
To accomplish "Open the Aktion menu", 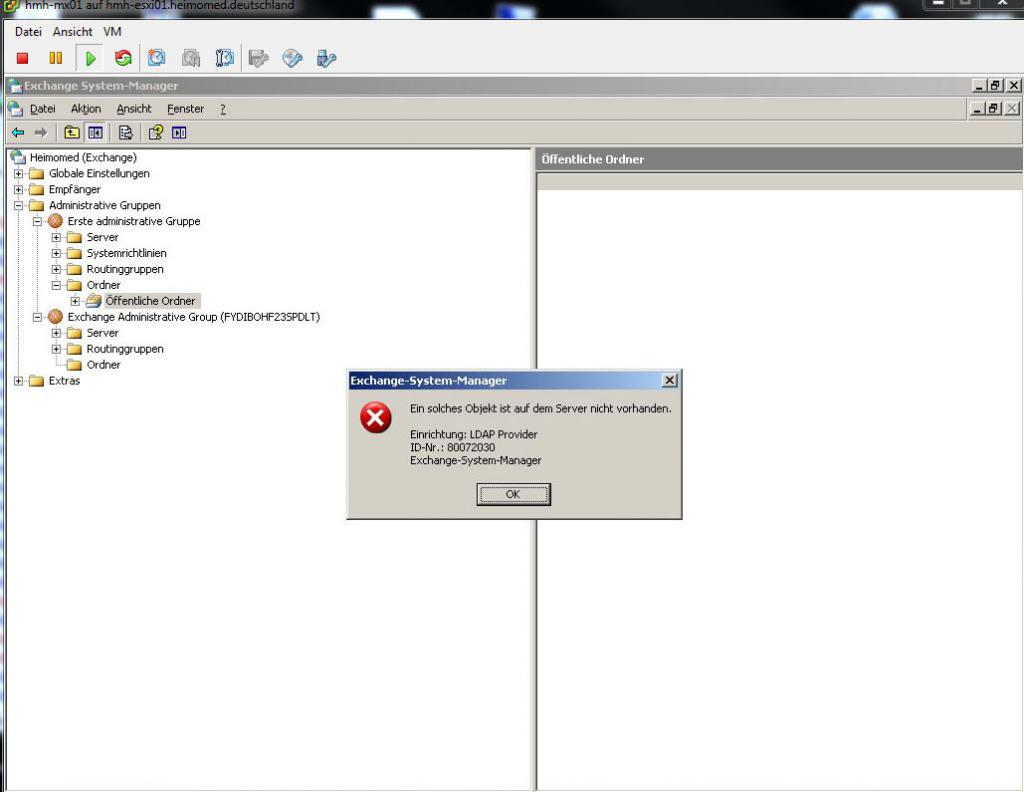I will 86,108.
